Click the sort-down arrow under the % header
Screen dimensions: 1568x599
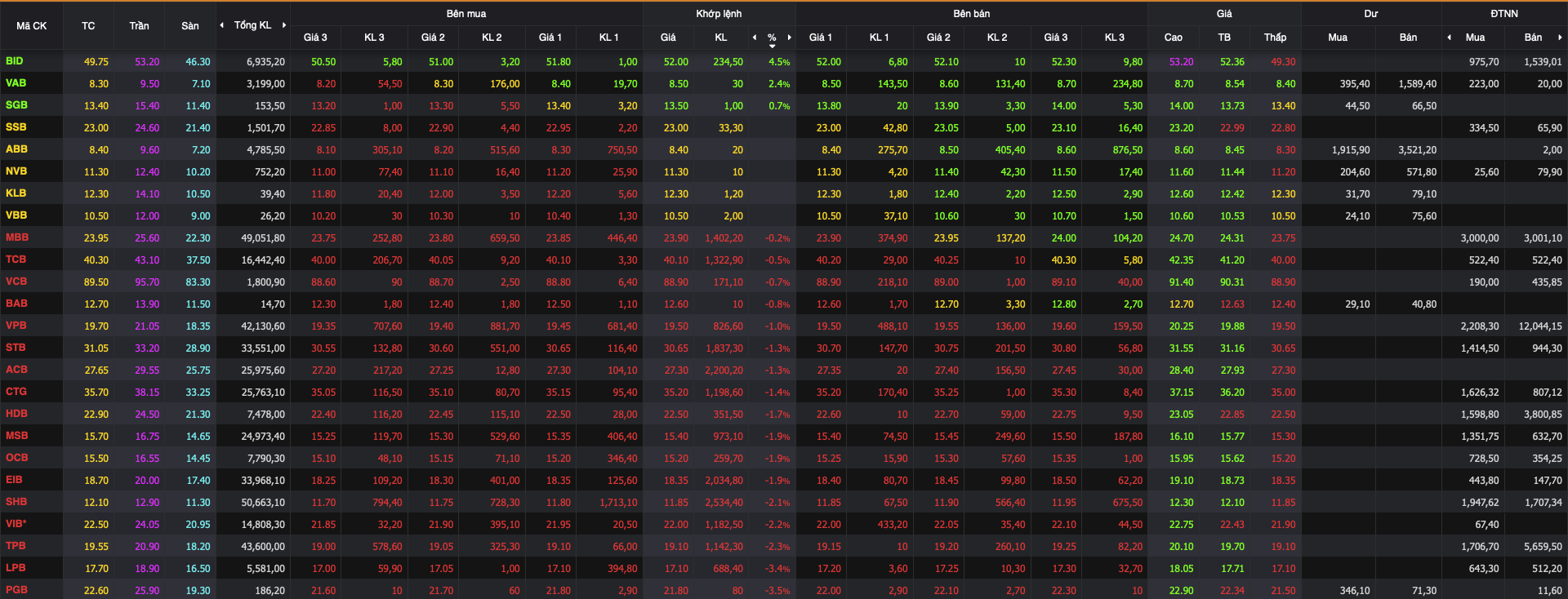tap(772, 47)
